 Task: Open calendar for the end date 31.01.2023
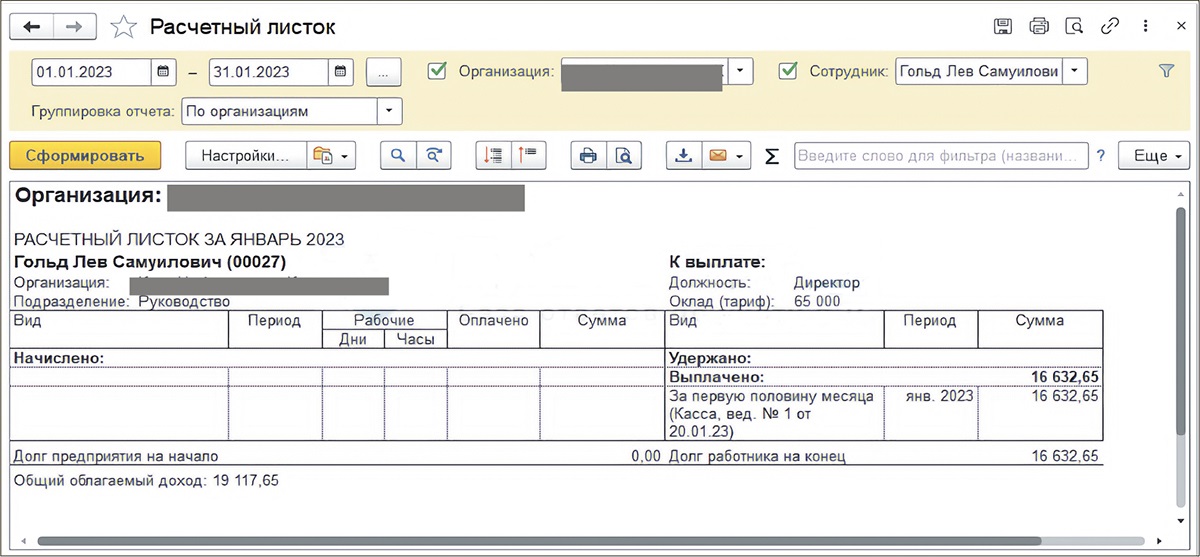341,72
